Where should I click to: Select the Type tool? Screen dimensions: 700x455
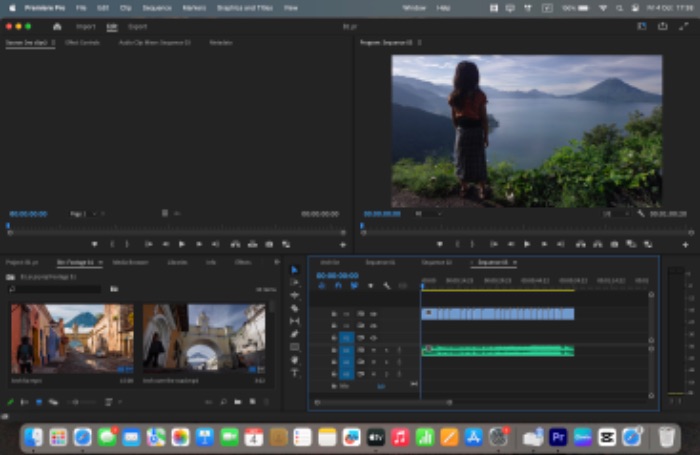click(x=295, y=373)
